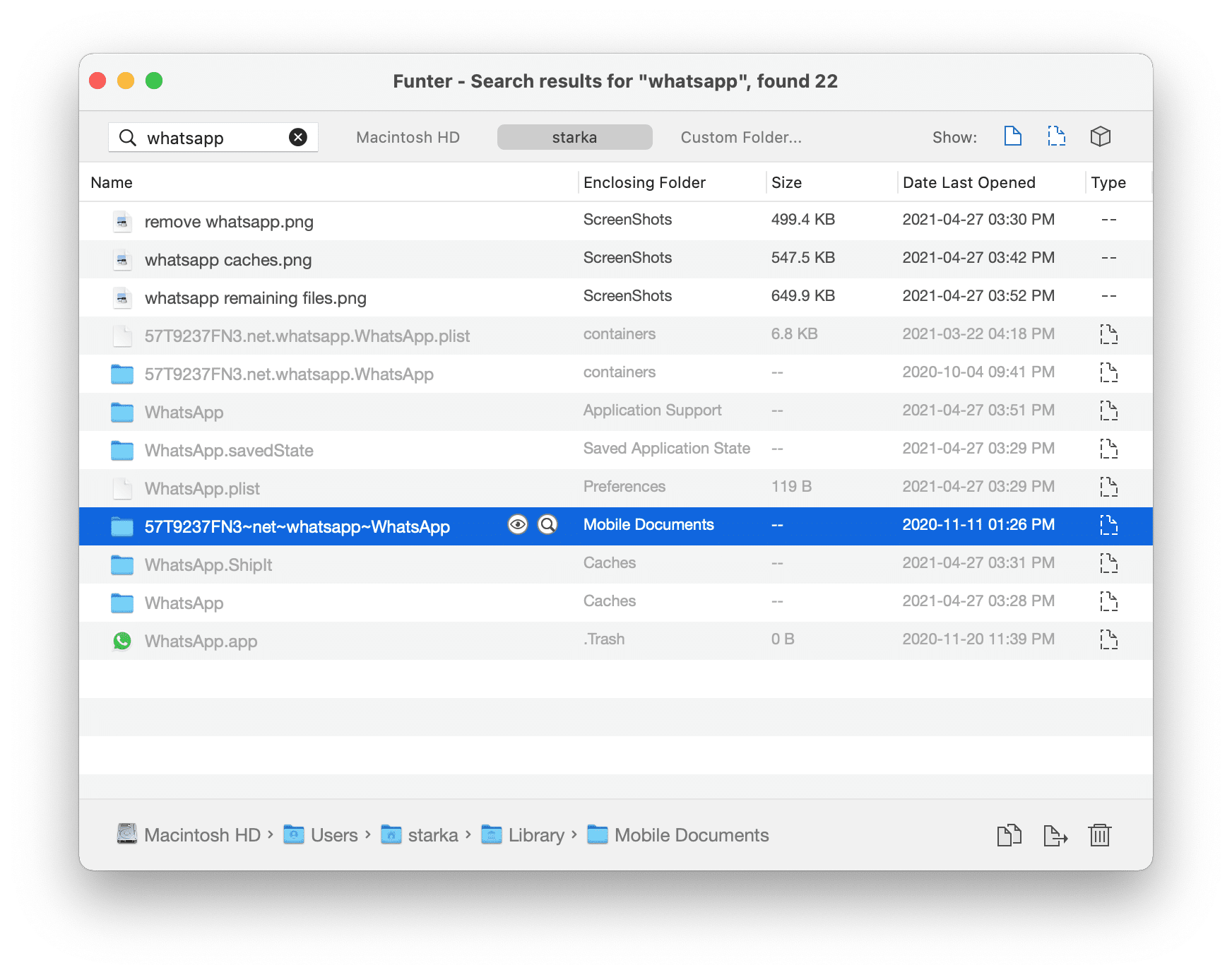Sort by Enclosing Folder column
The height and width of the screenshot is (975, 1232).
[x=644, y=182]
